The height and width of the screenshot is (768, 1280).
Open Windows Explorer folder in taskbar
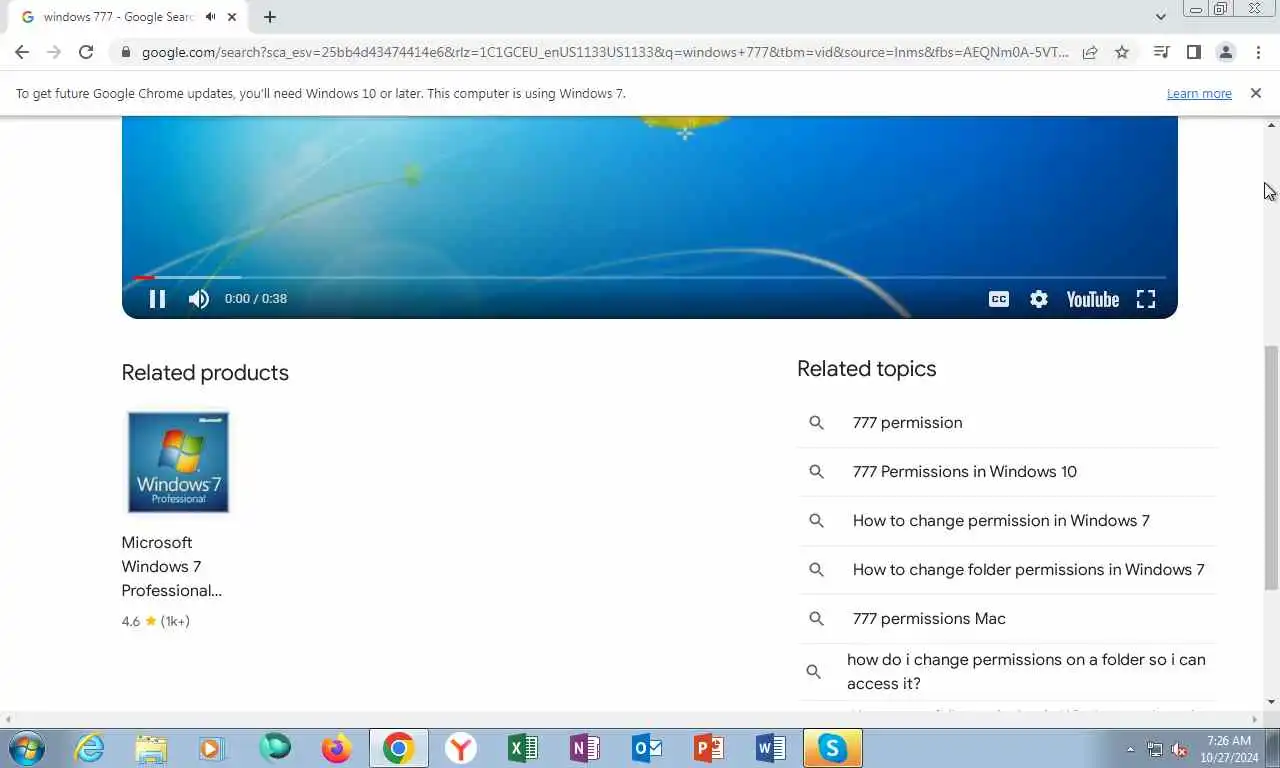pos(151,748)
